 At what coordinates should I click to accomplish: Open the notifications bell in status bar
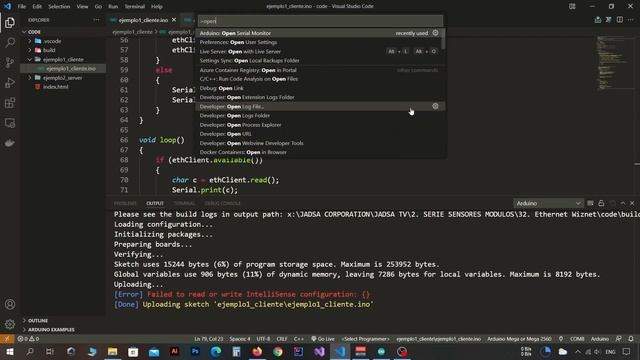tap(631, 339)
